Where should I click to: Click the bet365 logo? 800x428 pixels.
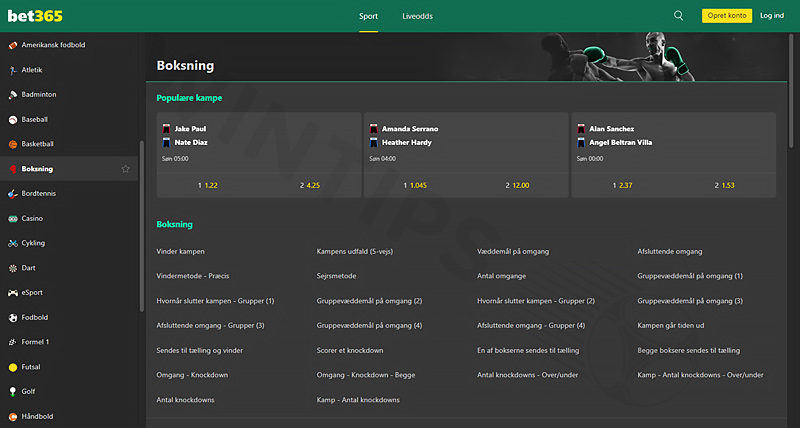pos(35,16)
